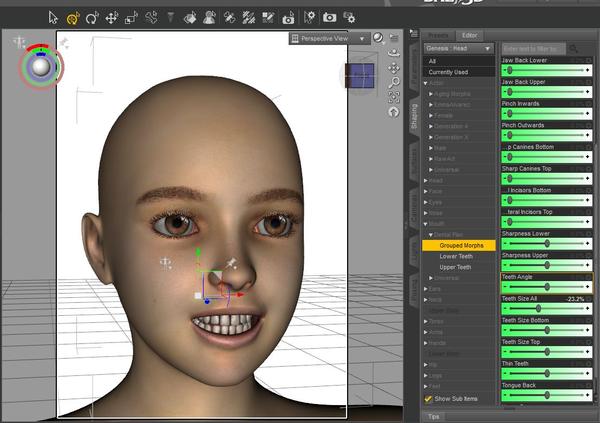
Task: Select Currently Used filter
Action: point(447,71)
